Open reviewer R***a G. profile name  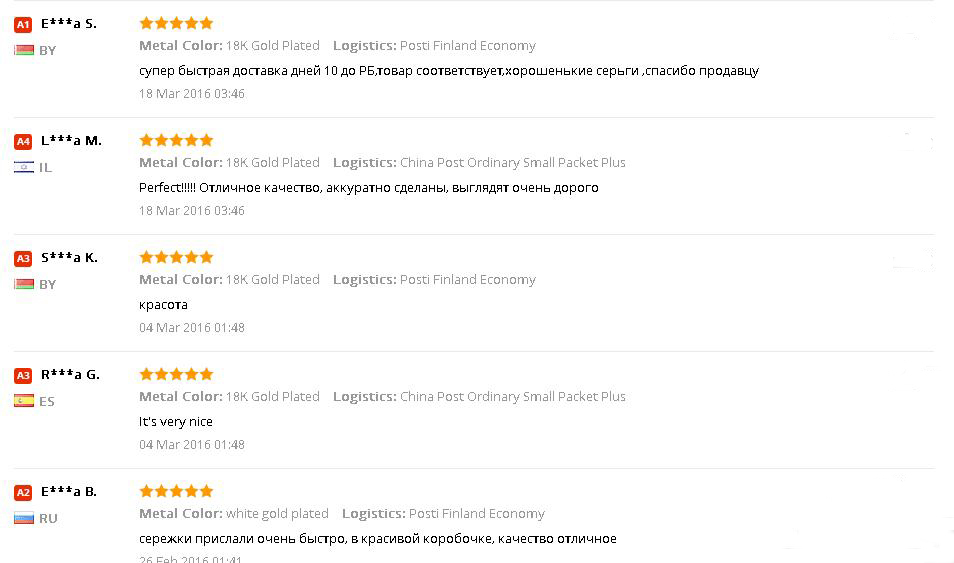point(70,374)
